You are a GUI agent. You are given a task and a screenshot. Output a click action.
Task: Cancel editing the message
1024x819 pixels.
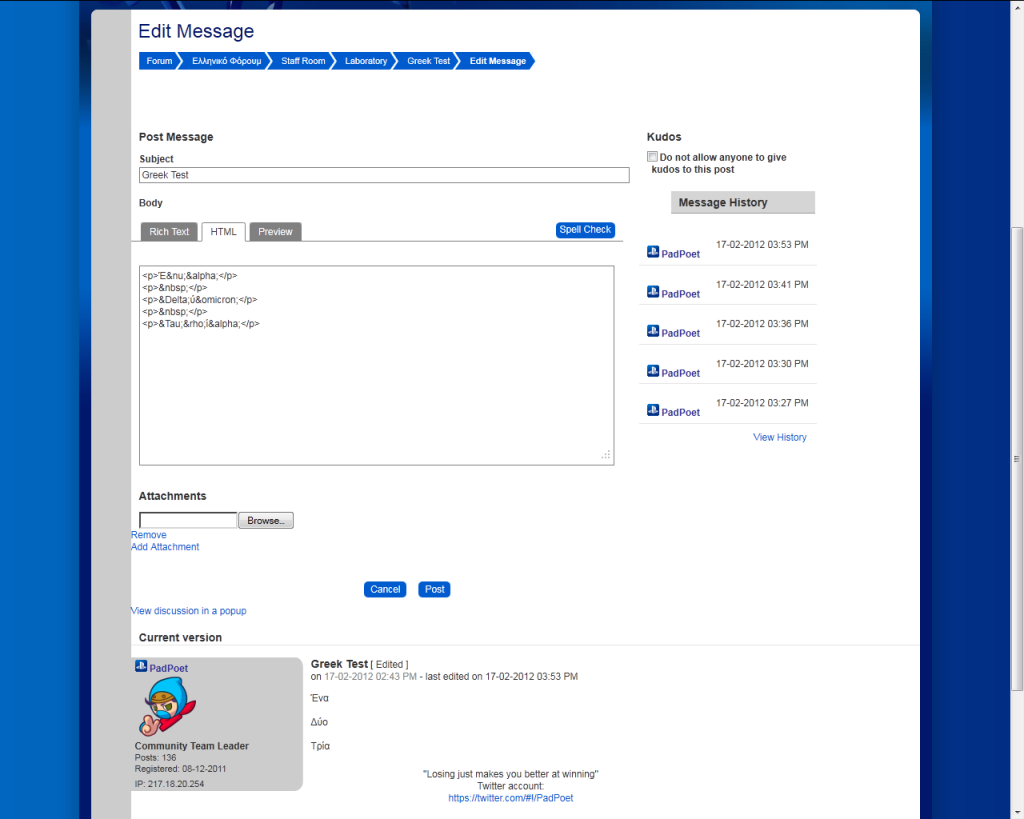click(385, 590)
